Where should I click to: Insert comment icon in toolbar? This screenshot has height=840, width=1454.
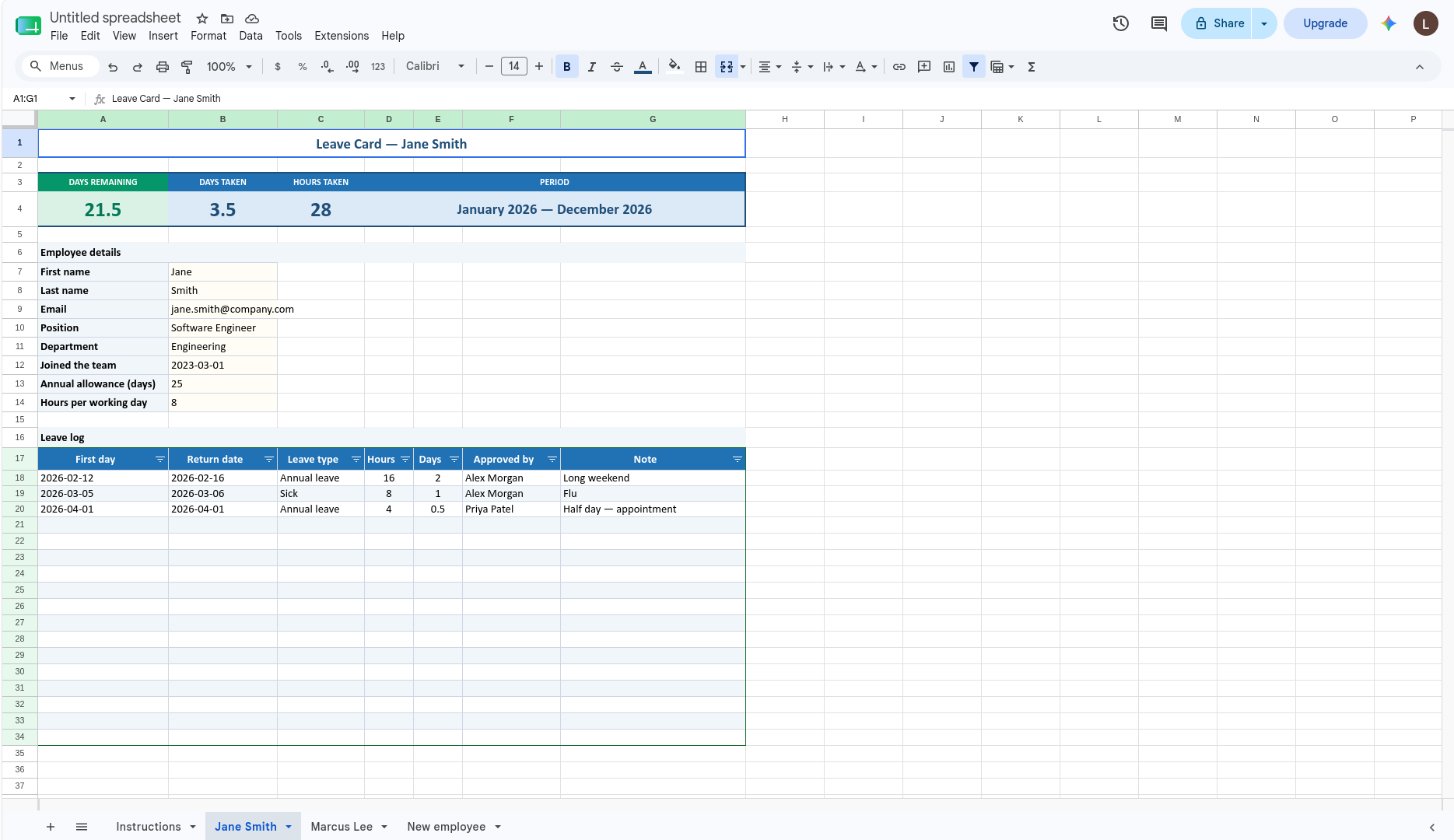[x=924, y=67]
